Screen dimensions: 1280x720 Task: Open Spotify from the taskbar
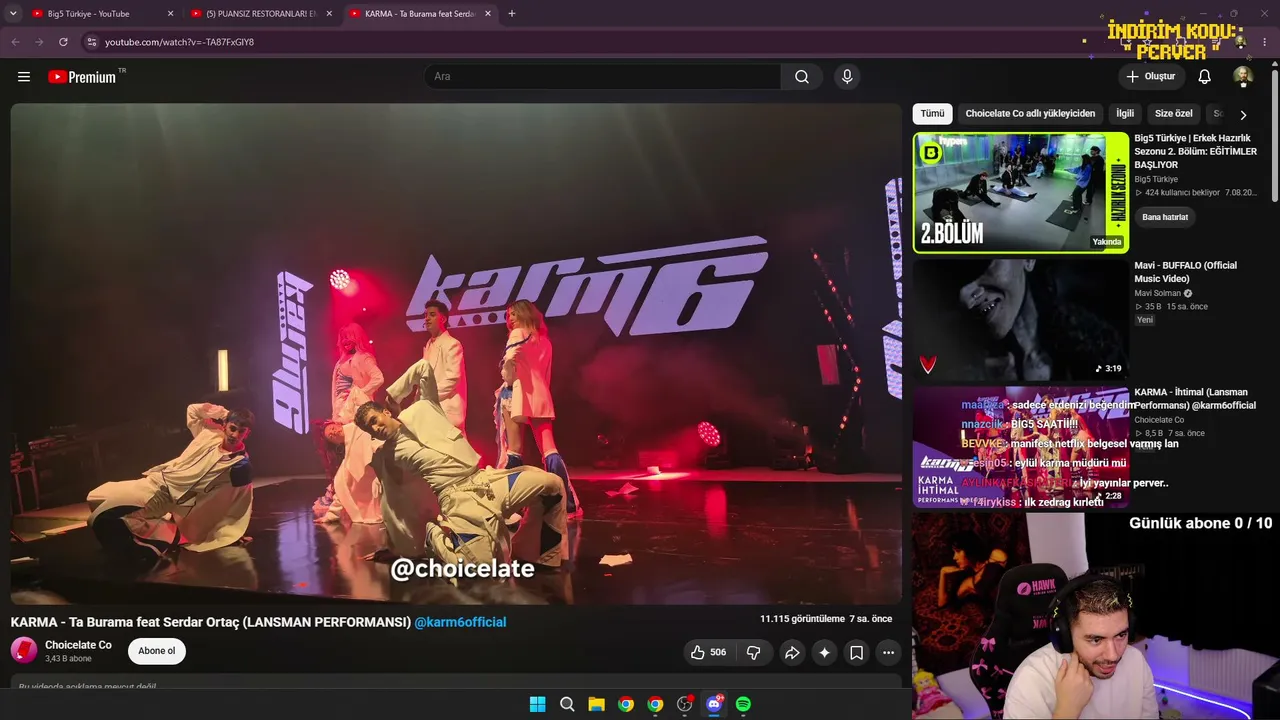coord(743,704)
